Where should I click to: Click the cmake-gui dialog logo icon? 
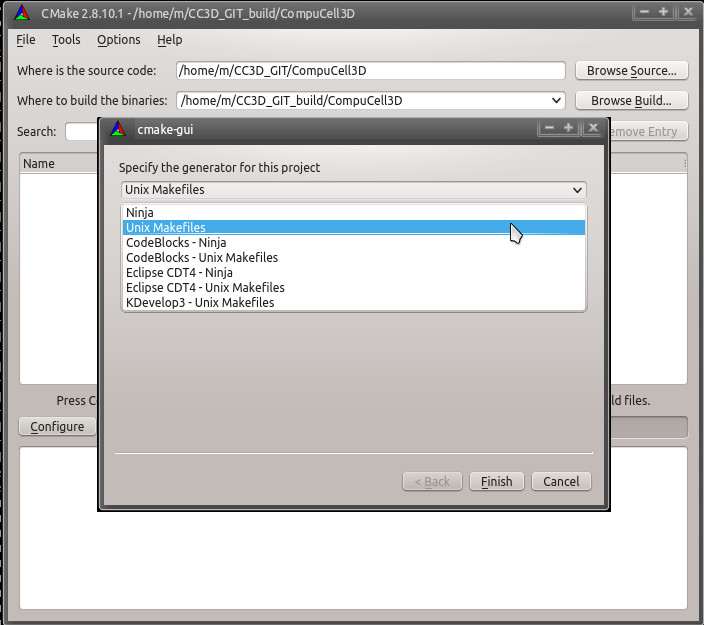[118, 128]
